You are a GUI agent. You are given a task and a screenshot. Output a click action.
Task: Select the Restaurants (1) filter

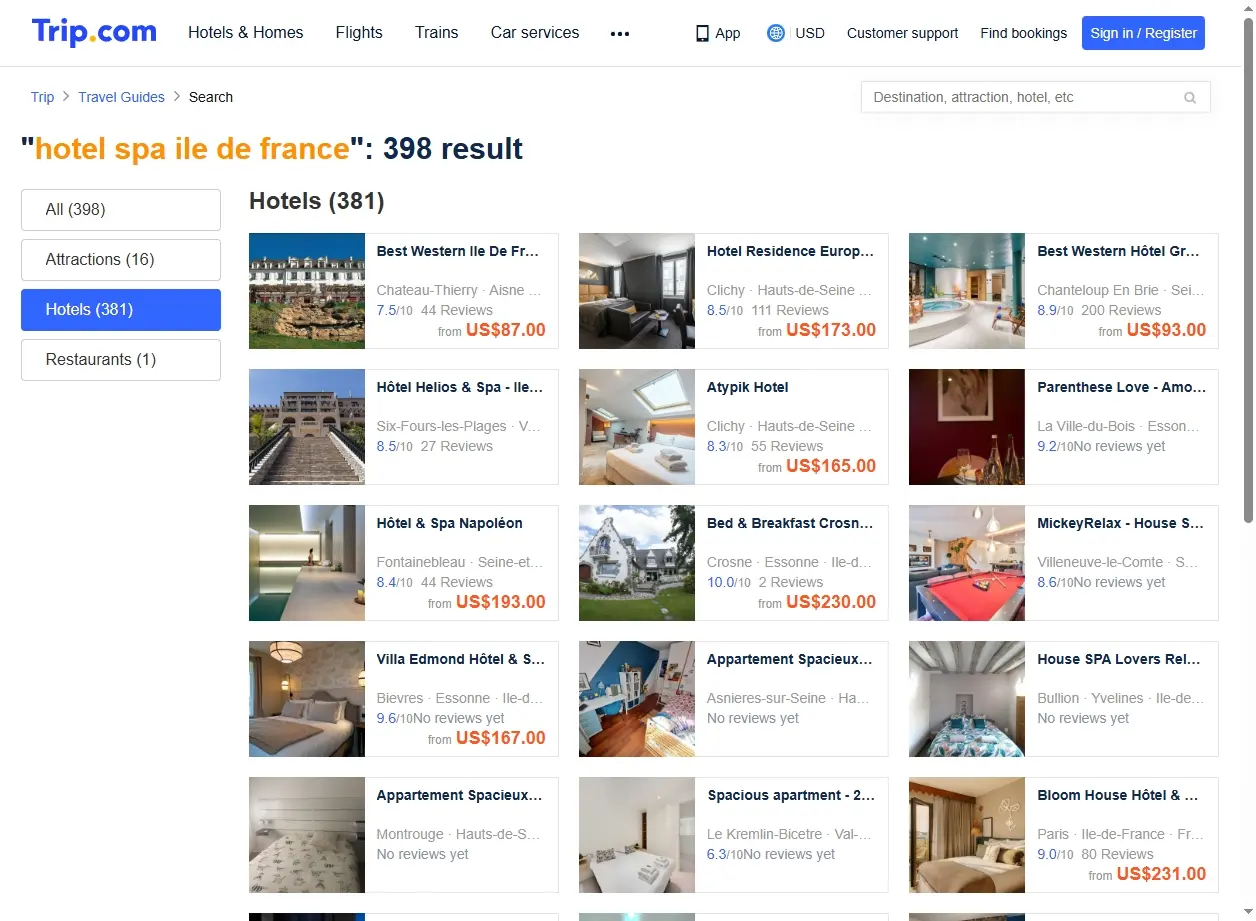(121, 360)
